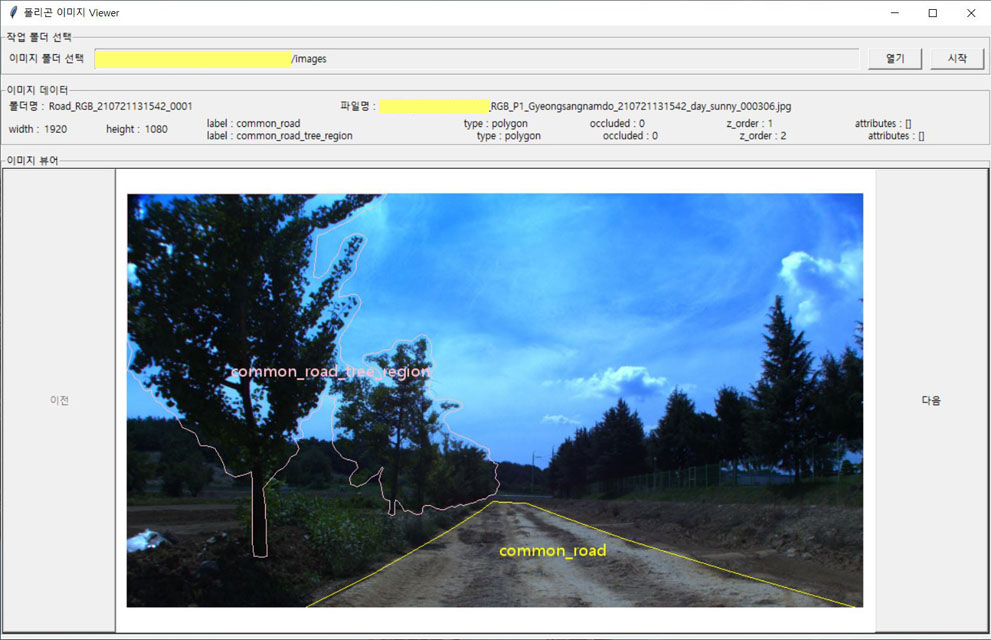The width and height of the screenshot is (991, 640).
Task: Click 다음 to view the next image
Action: pyautogui.click(x=930, y=399)
